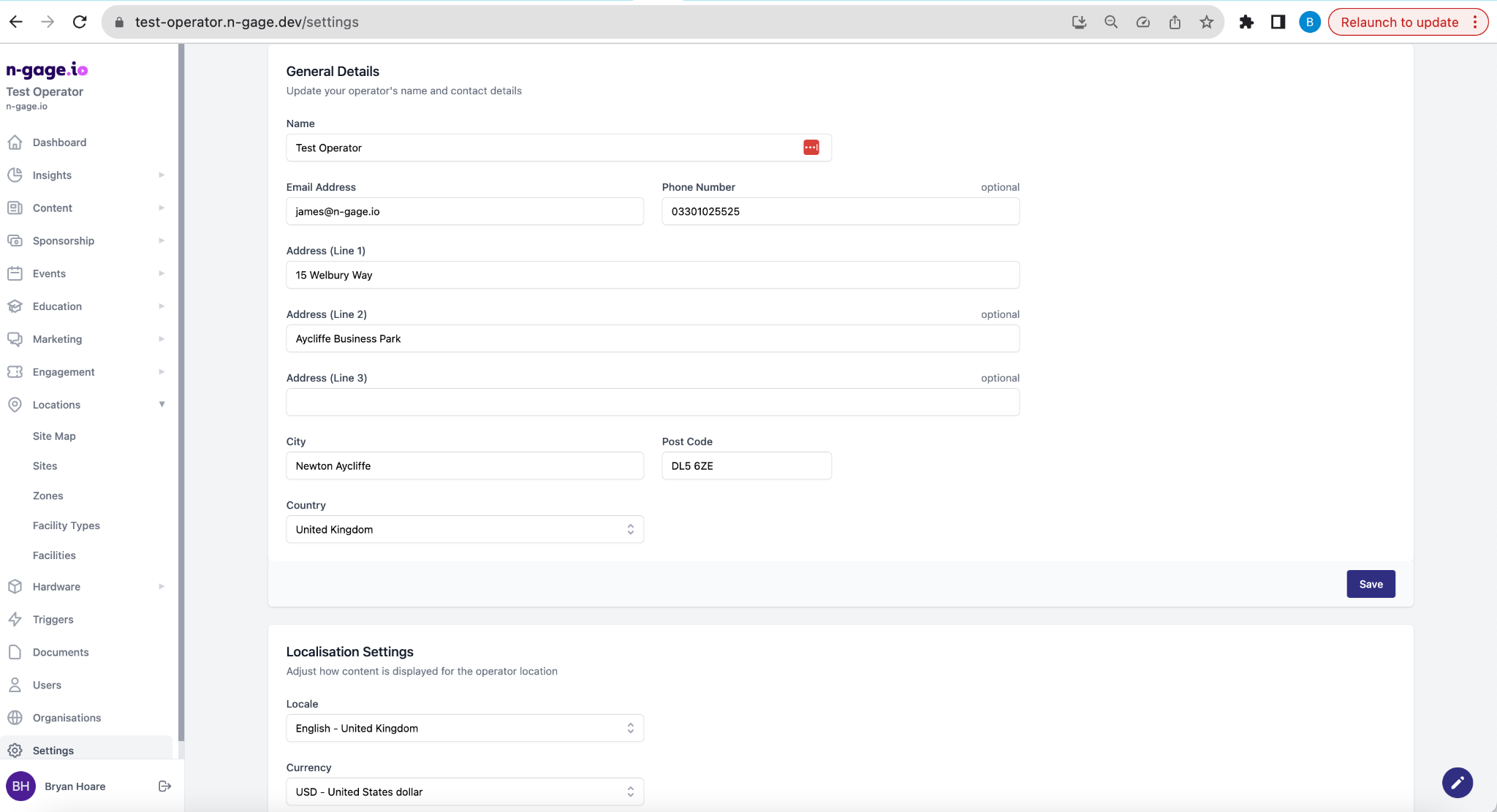Click into the Address (Line 3) field
Image resolution: width=1497 pixels, height=812 pixels.
pyautogui.click(x=652, y=403)
